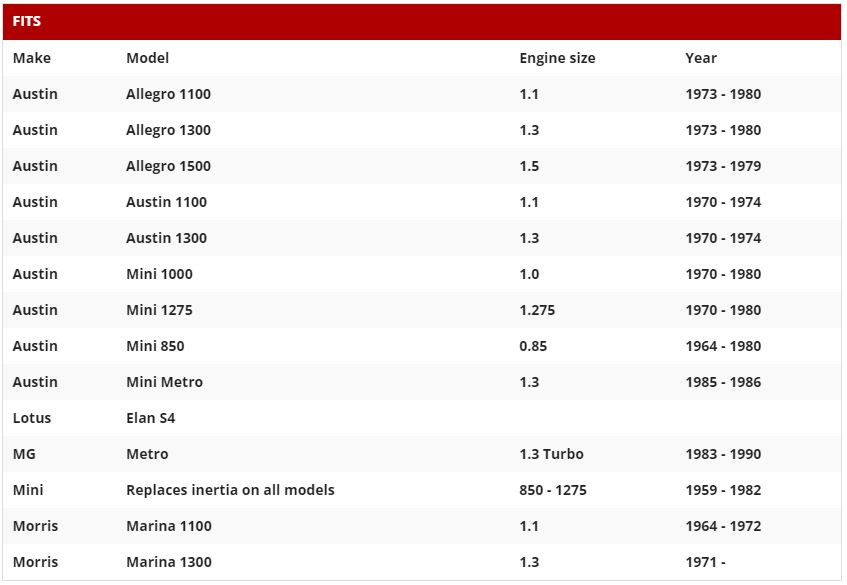This screenshot has height=585, width=847.
Task: Click the Mini Metro model cell
Action: pyautogui.click(x=164, y=382)
